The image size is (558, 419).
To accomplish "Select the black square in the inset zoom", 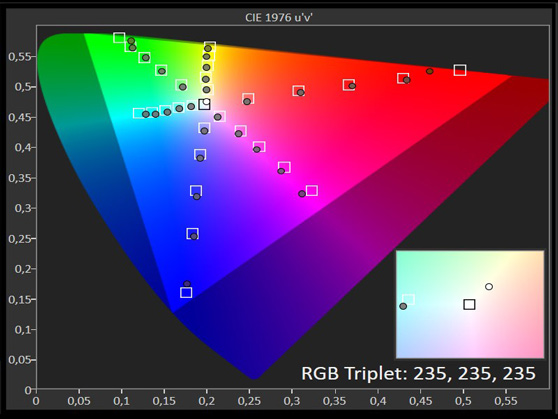I will tap(469, 304).
